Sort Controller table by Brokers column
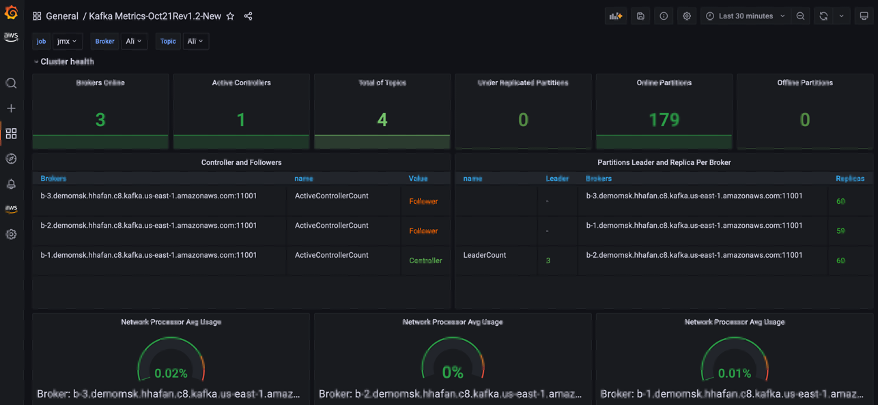The width and height of the screenshot is (879, 406). click(53, 179)
